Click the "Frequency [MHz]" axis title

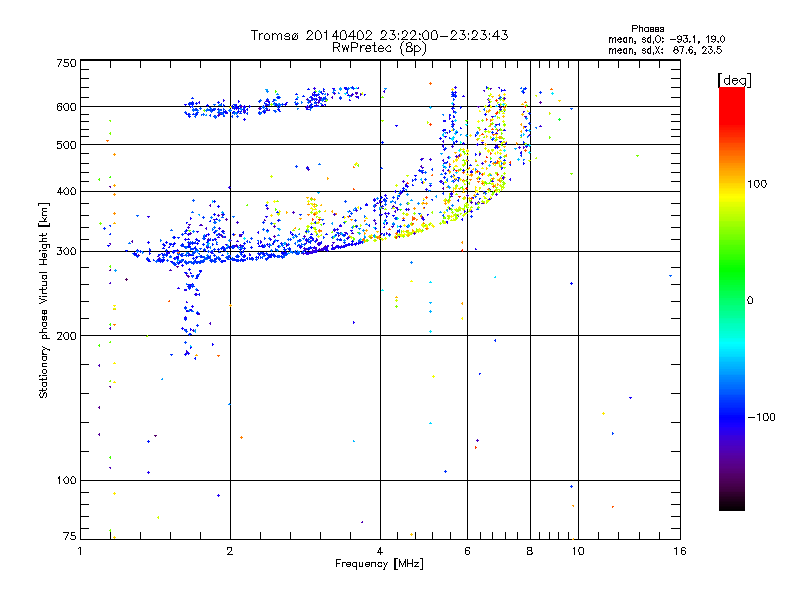[x=379, y=564]
